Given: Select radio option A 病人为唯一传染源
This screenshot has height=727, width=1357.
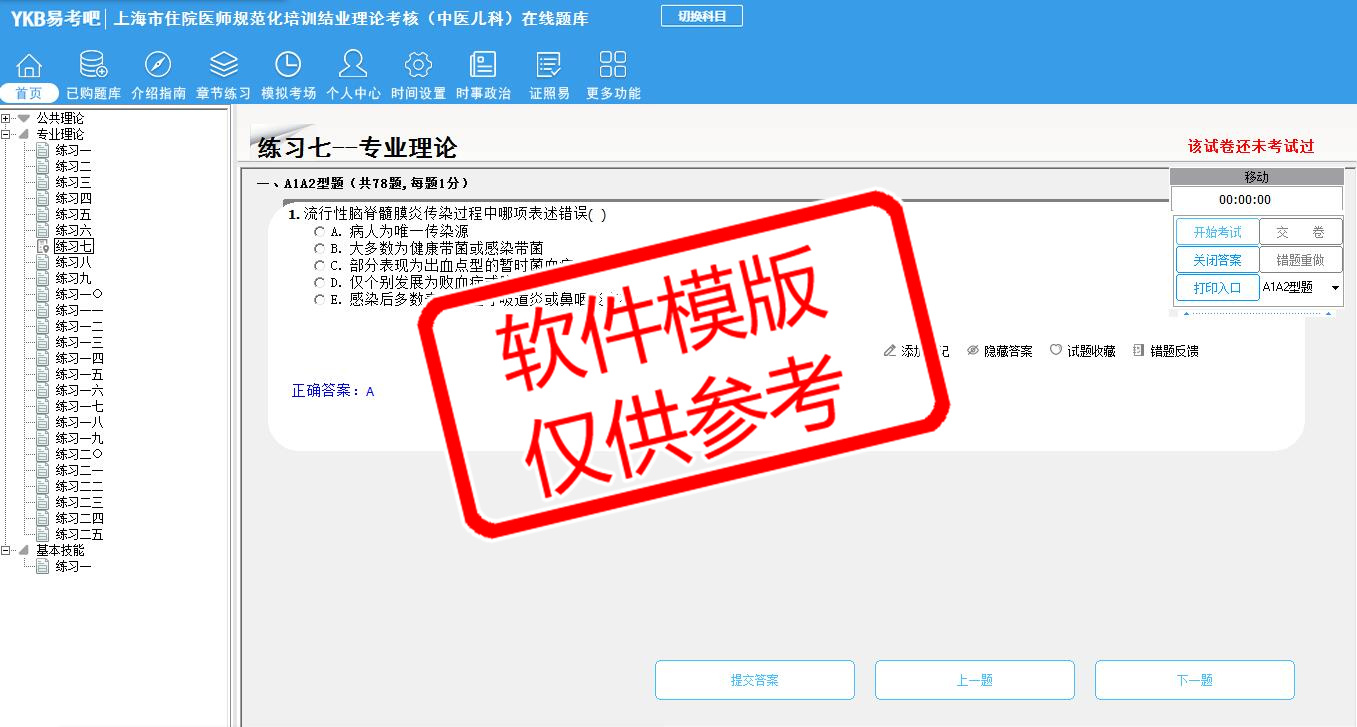Looking at the screenshot, I should [320, 231].
